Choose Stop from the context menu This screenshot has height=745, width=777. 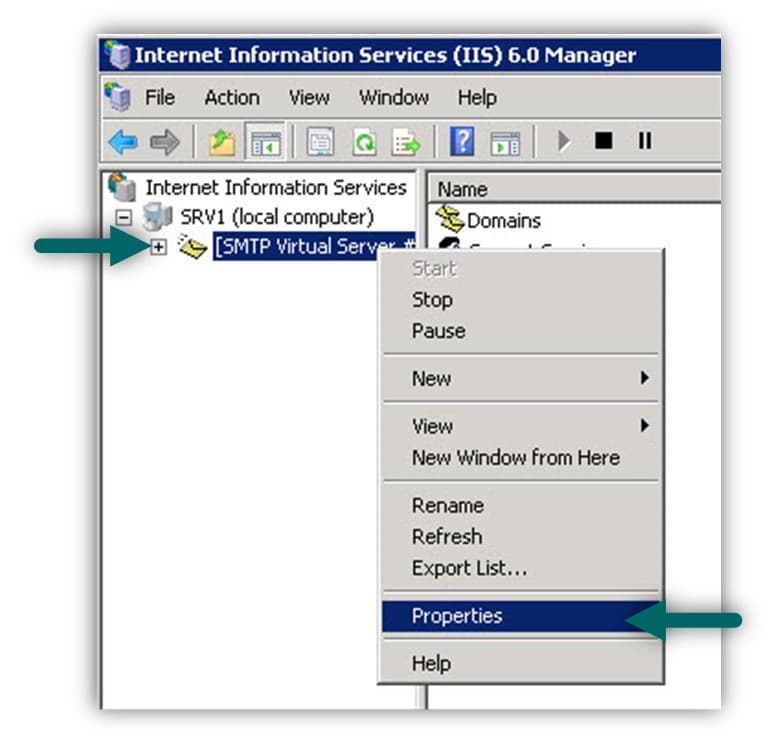[x=520, y=300]
